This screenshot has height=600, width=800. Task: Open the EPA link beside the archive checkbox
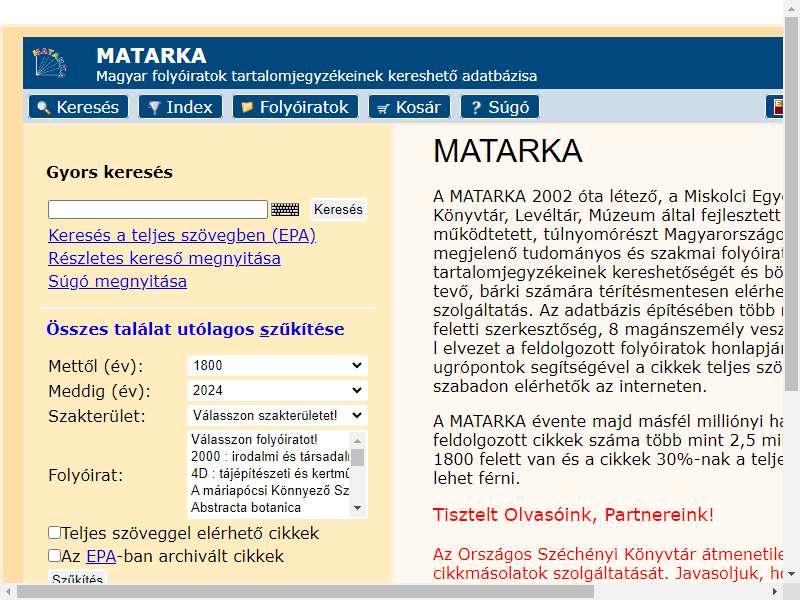tap(101, 556)
